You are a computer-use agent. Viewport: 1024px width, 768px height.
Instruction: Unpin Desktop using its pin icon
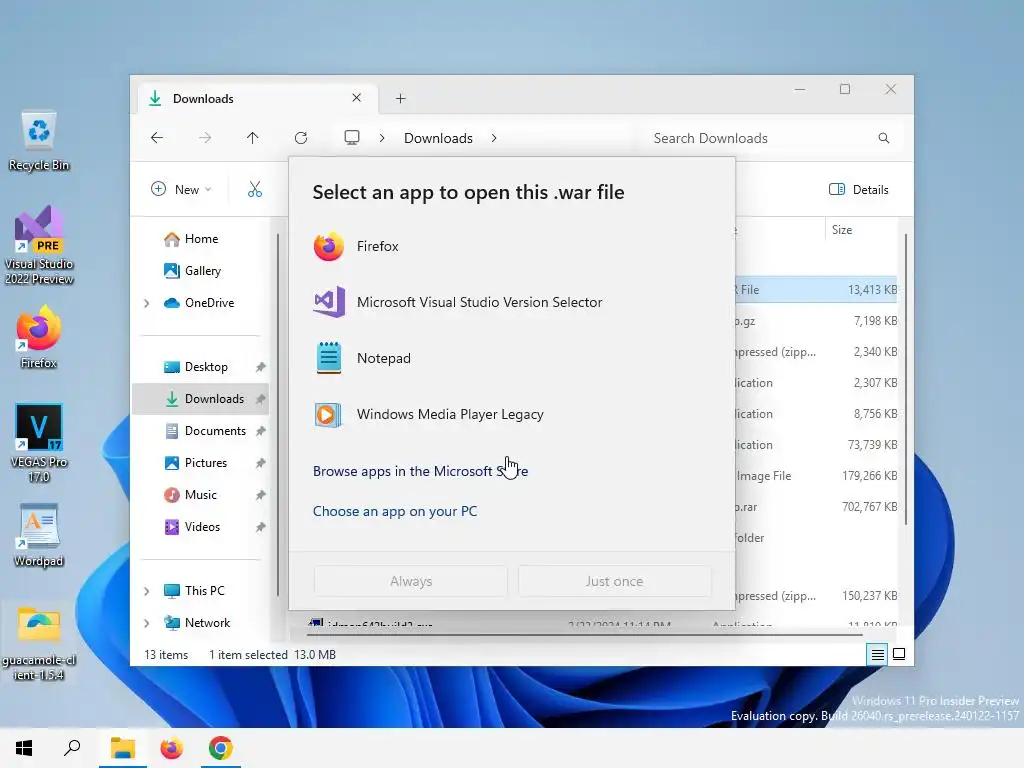[261, 367]
